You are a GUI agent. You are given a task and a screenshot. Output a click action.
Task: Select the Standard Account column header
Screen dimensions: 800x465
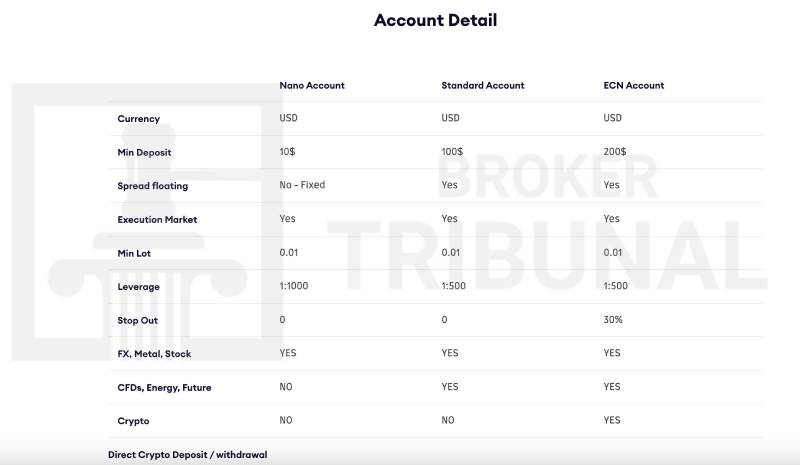483,86
